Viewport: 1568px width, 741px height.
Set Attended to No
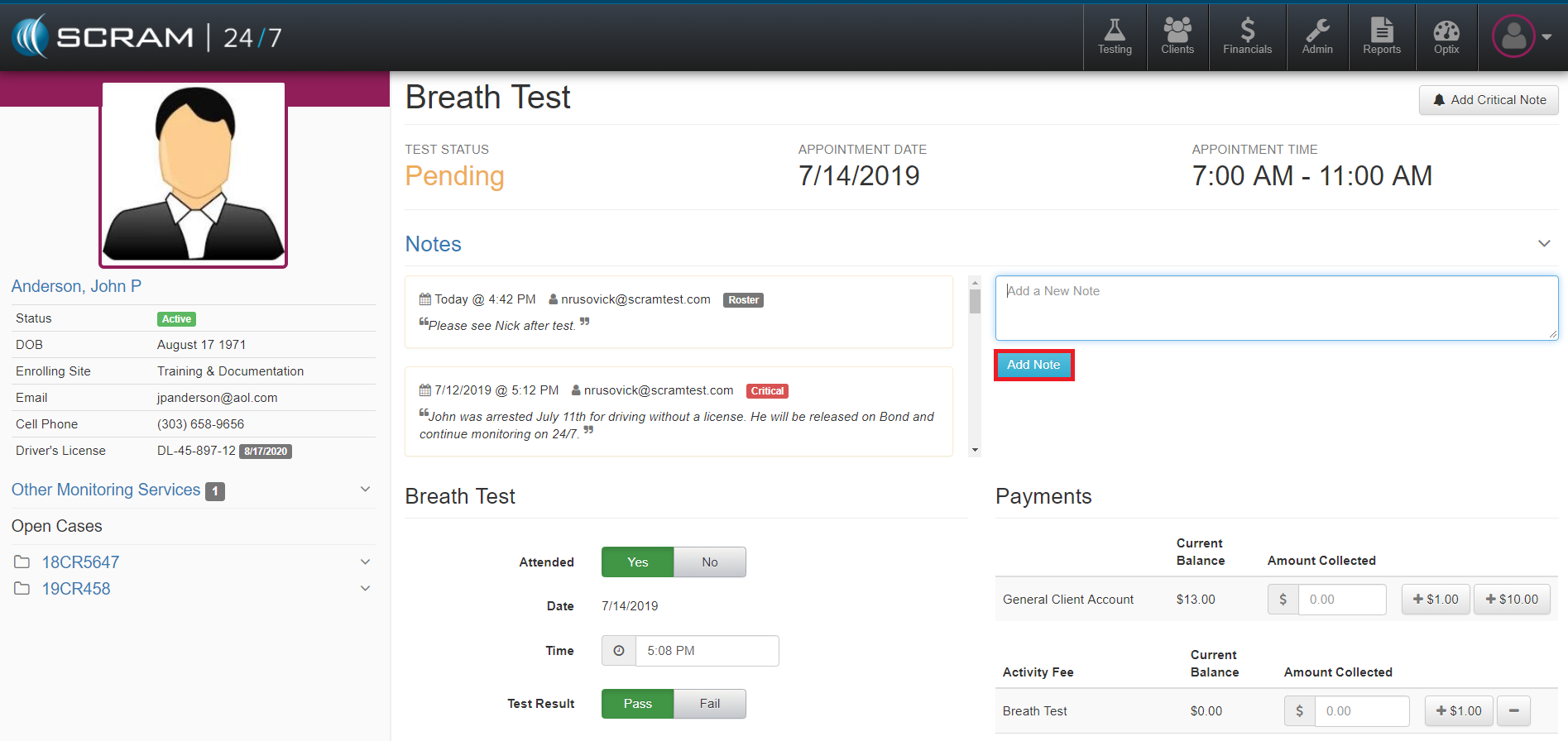(x=709, y=562)
